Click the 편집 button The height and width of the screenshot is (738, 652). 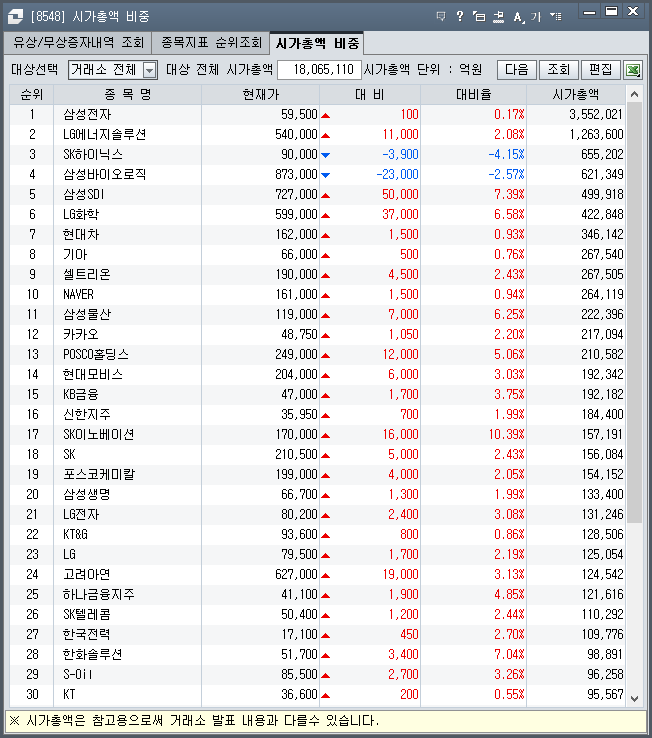(x=601, y=70)
